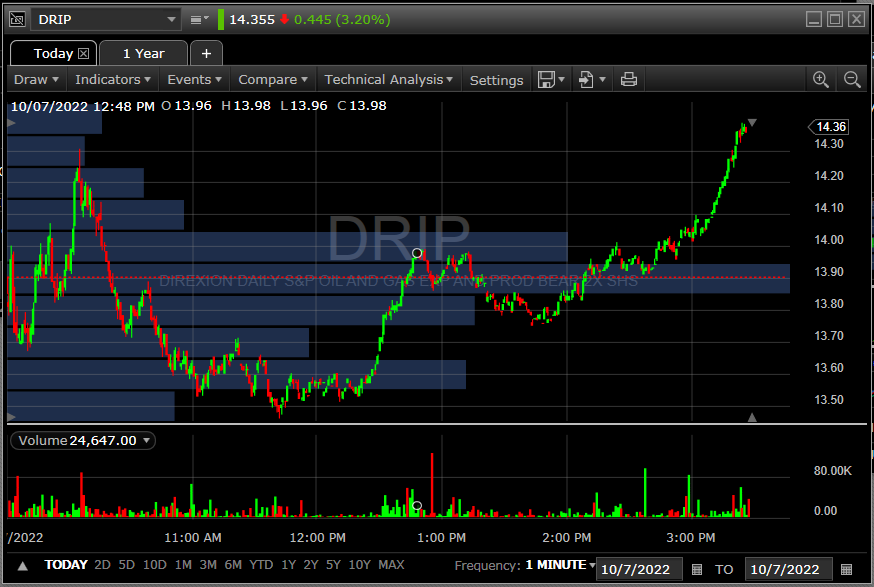
Task: Expand the save options arrow
Action: click(562, 80)
